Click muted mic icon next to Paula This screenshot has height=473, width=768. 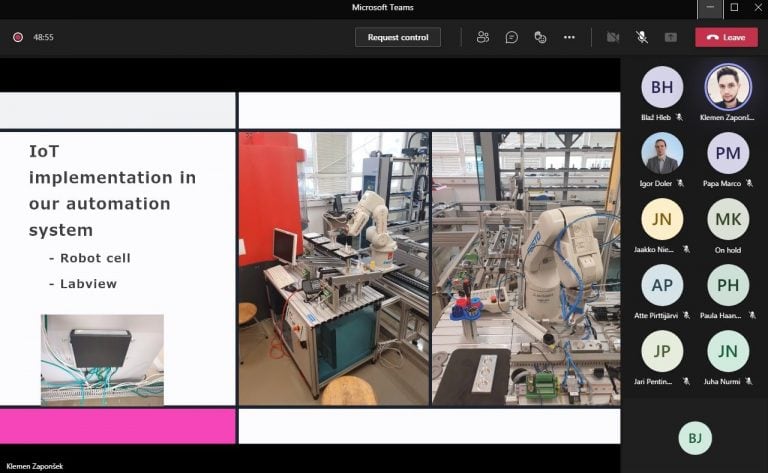[752, 315]
